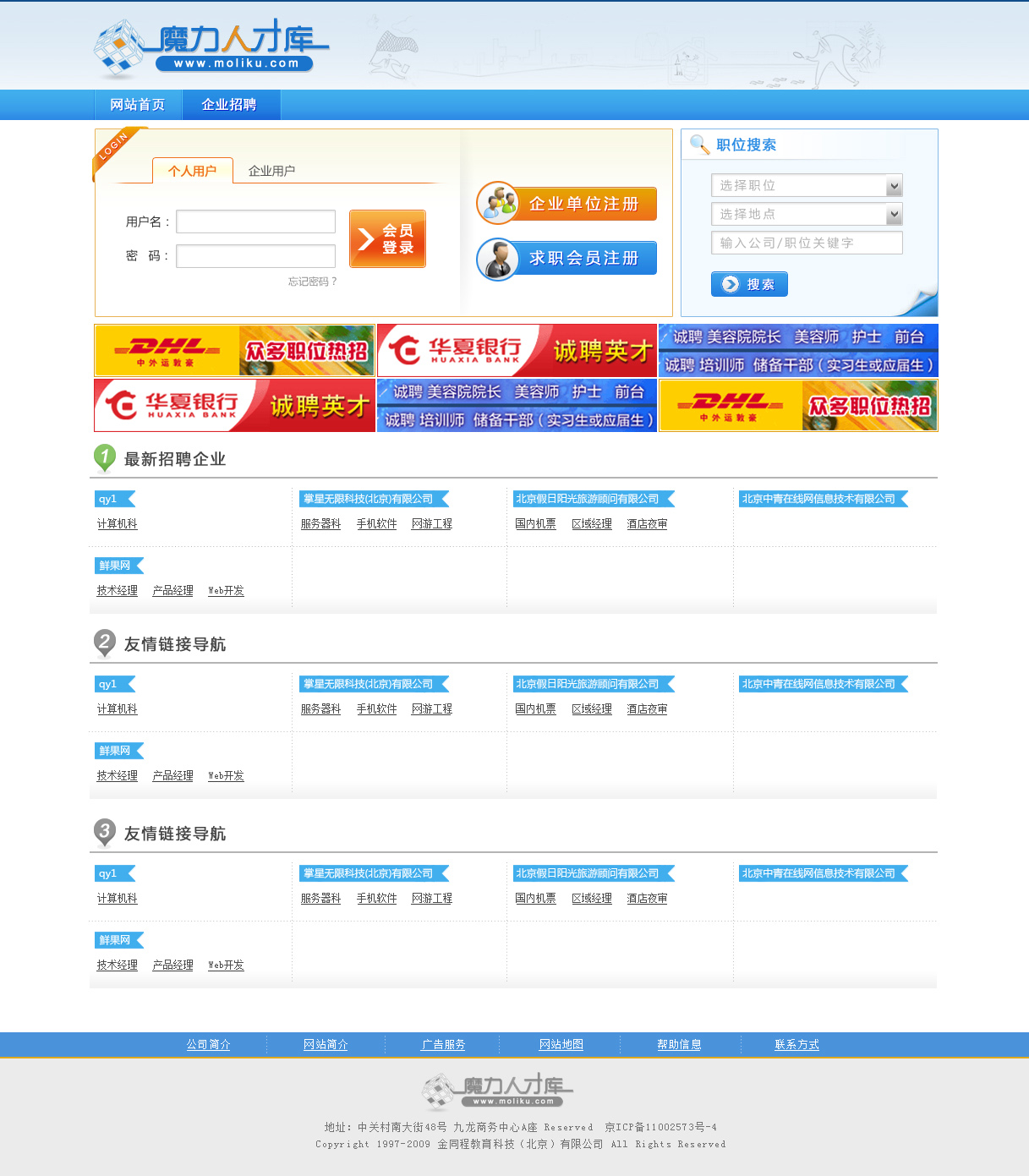
Task: Click the 职位搜索 panel title
Action: 747,145
